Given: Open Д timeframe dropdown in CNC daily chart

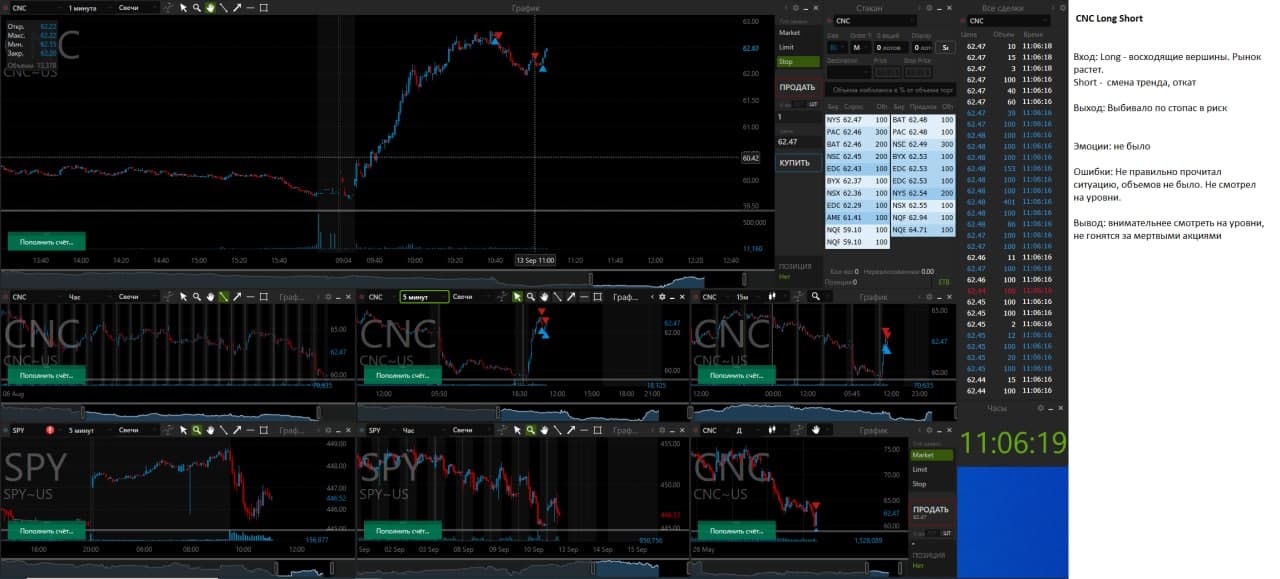Looking at the screenshot, I should [746, 430].
